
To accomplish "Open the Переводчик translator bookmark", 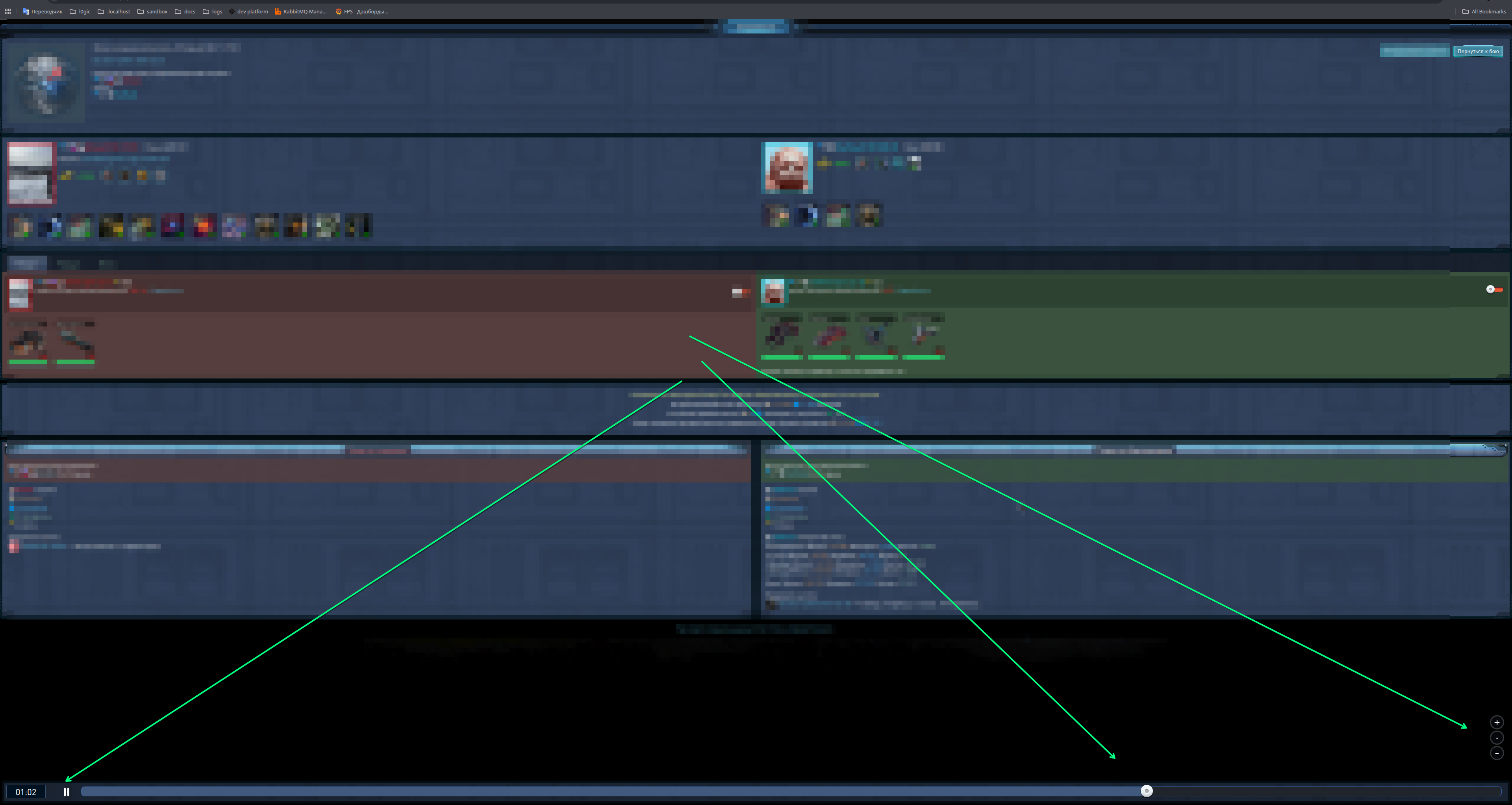I will point(42,11).
